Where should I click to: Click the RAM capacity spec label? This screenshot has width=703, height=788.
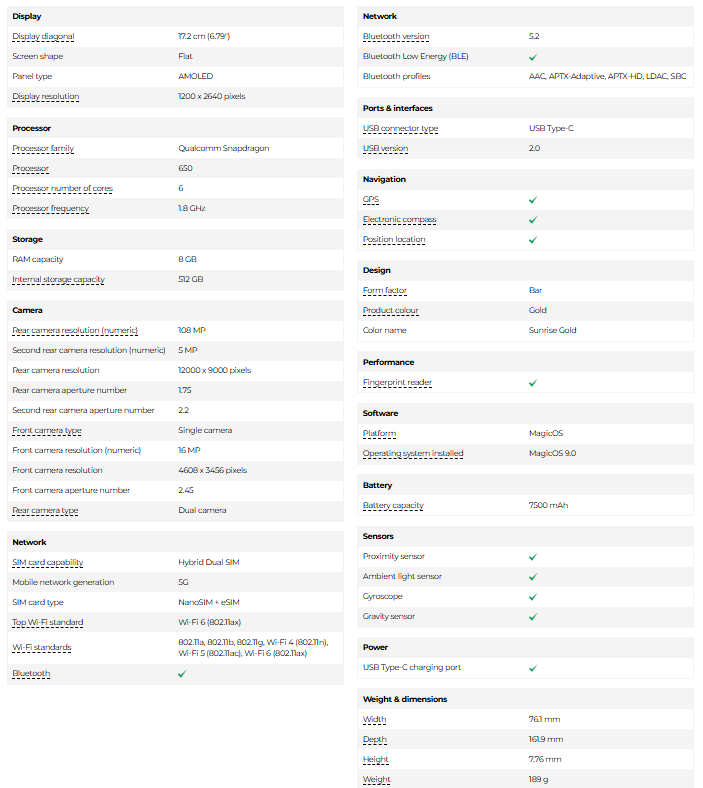pos(38,260)
